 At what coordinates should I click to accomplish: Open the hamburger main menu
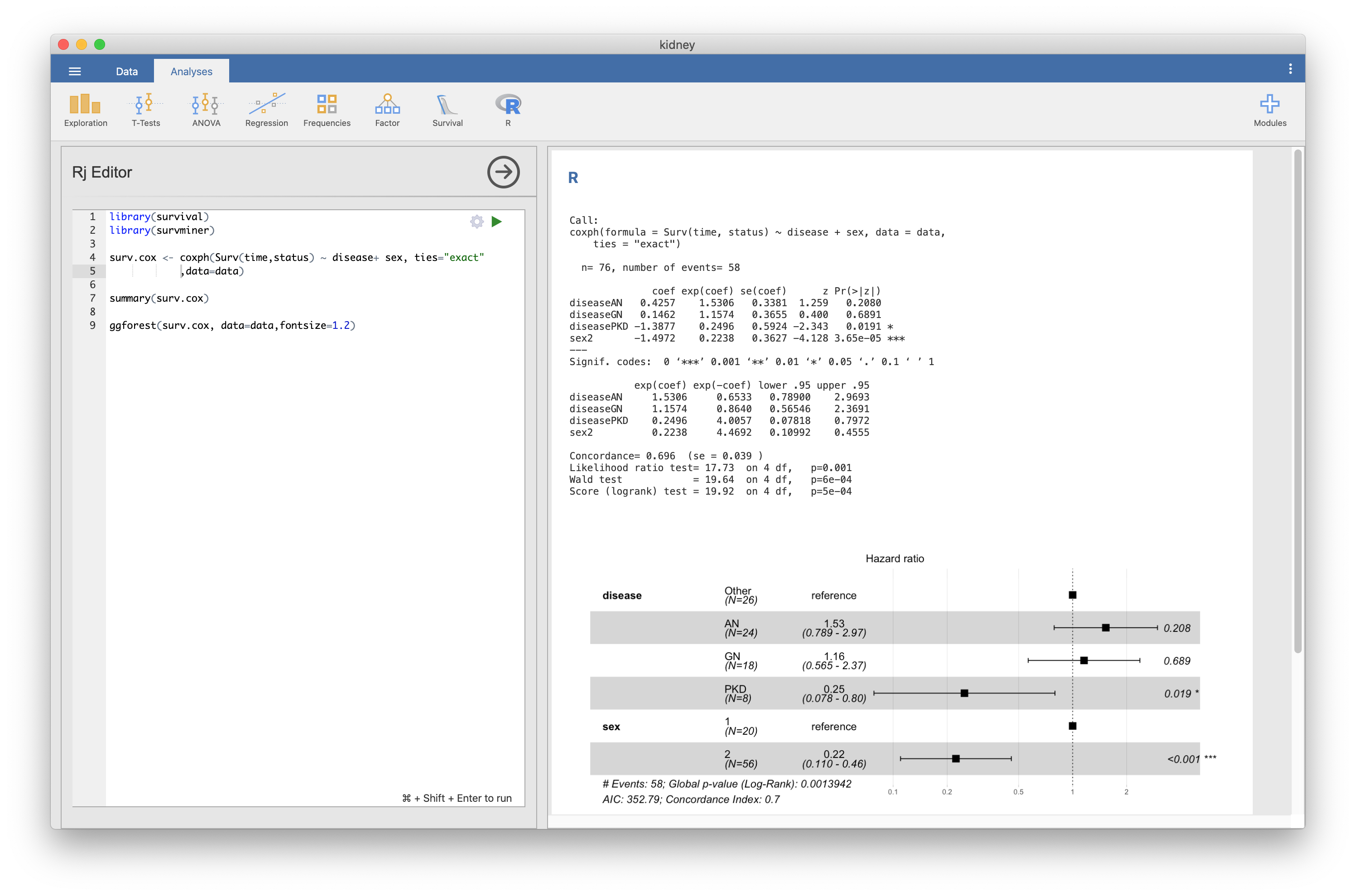coord(75,72)
